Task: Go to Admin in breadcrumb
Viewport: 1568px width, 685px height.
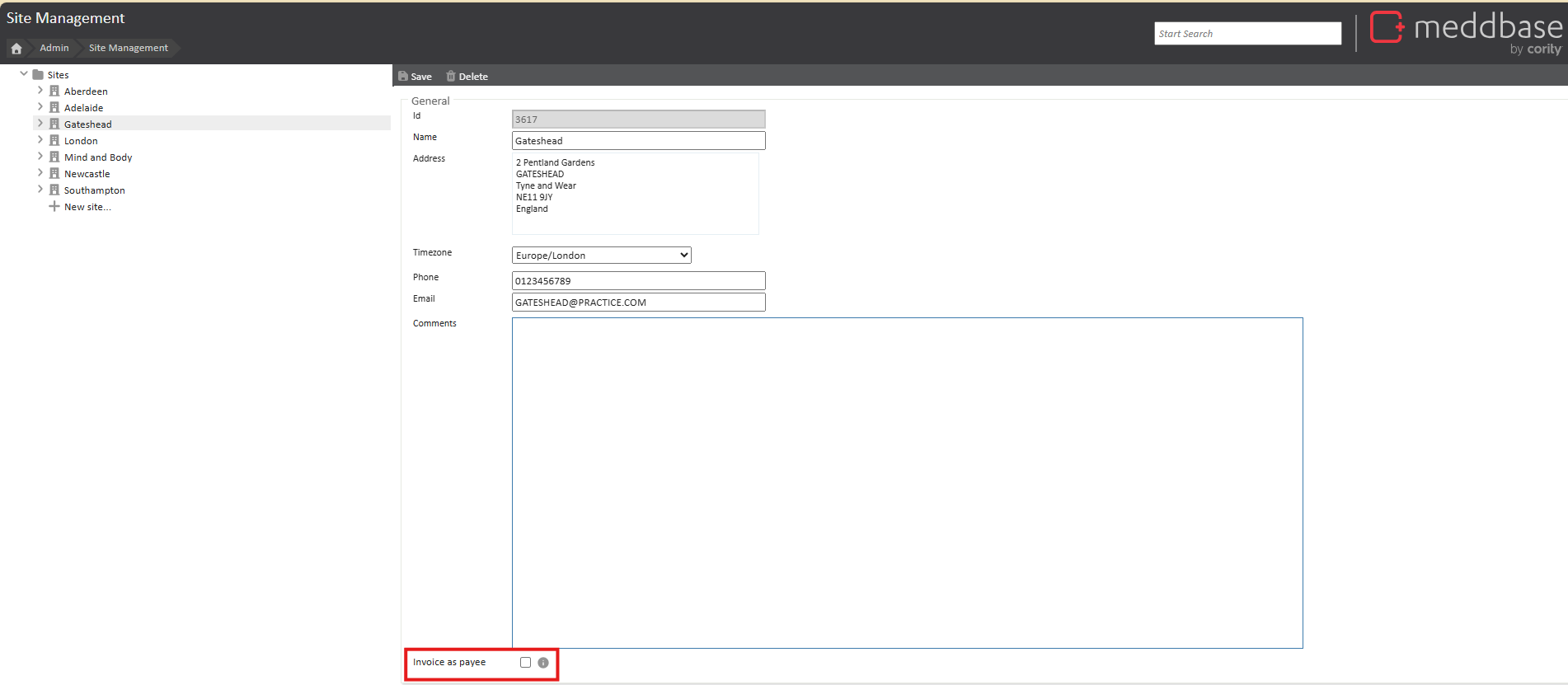Action: [x=54, y=49]
